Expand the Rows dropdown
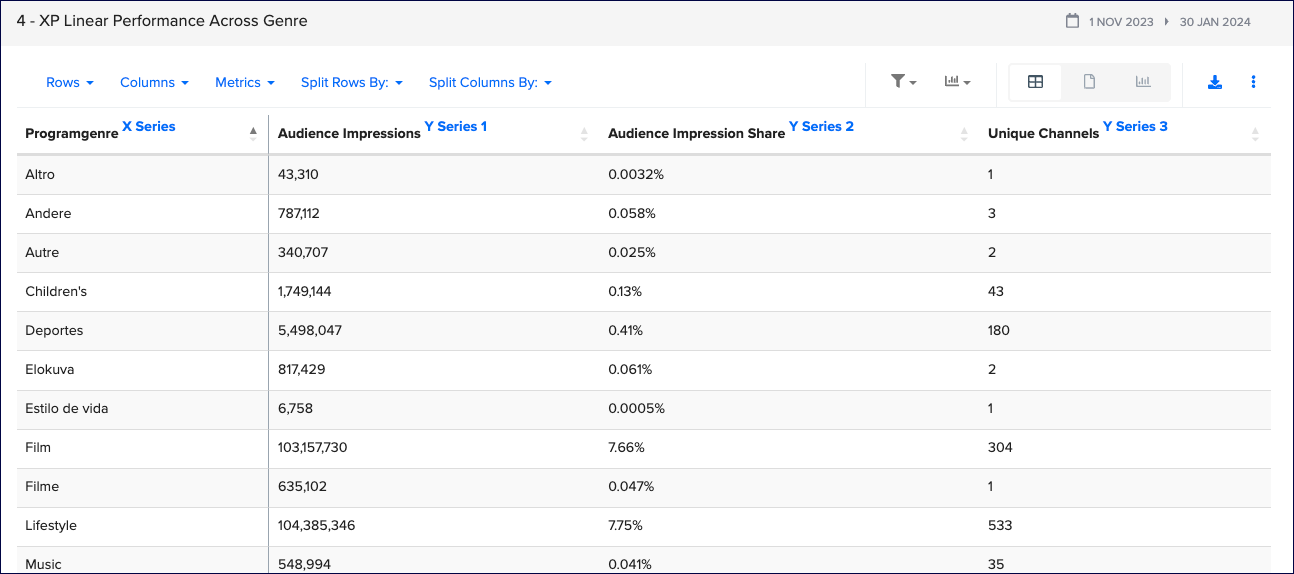1294x574 pixels. pyautogui.click(x=70, y=83)
